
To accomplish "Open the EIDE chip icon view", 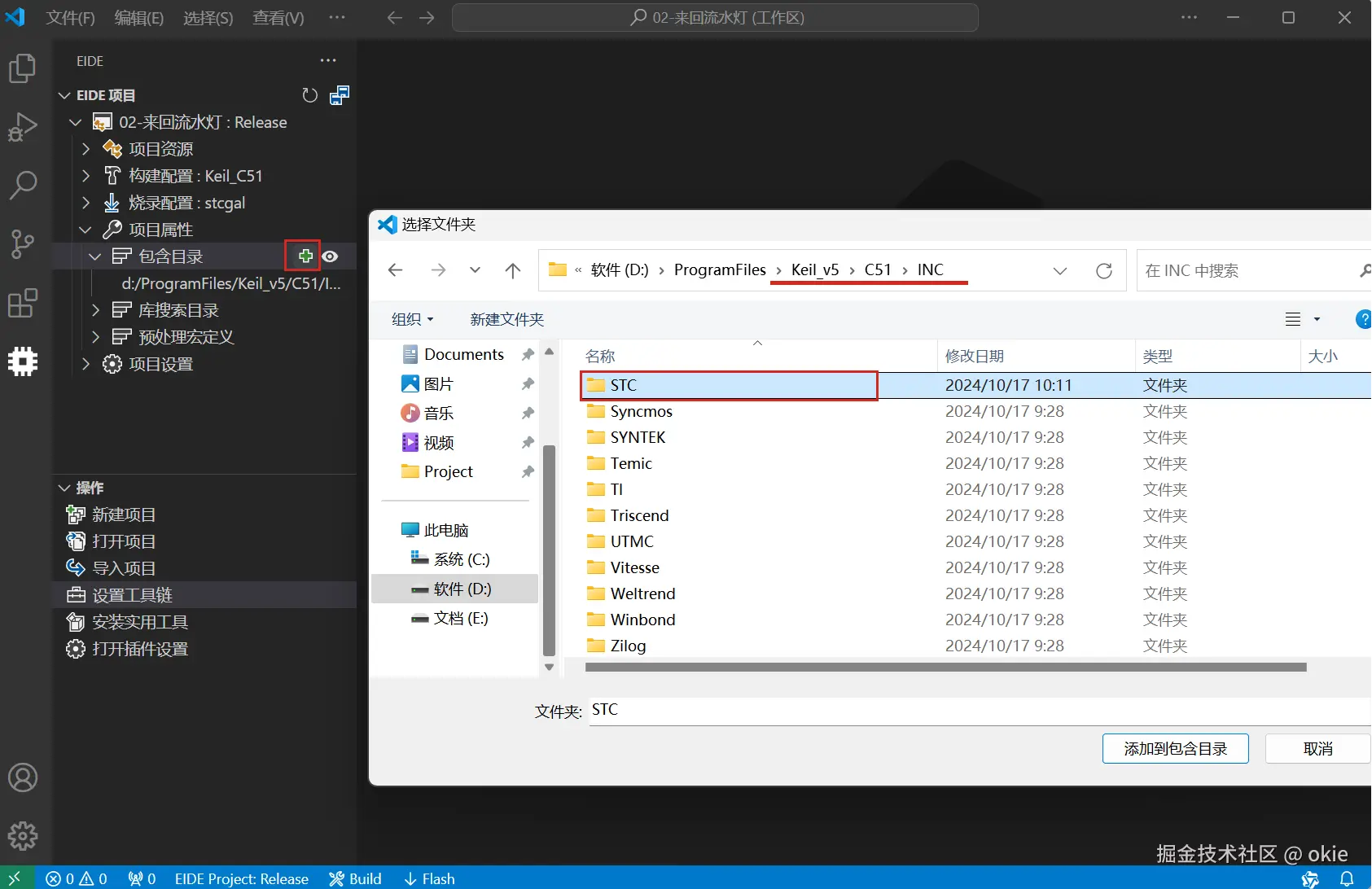I will pyautogui.click(x=23, y=361).
